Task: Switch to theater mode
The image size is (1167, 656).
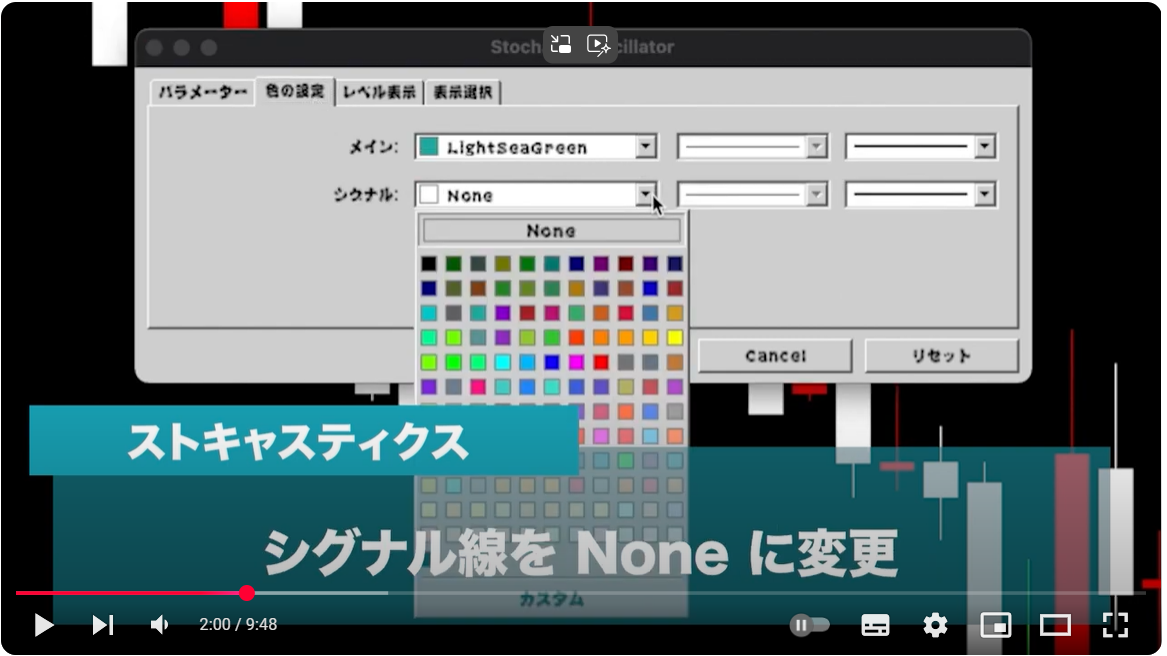Action: pos(1055,625)
